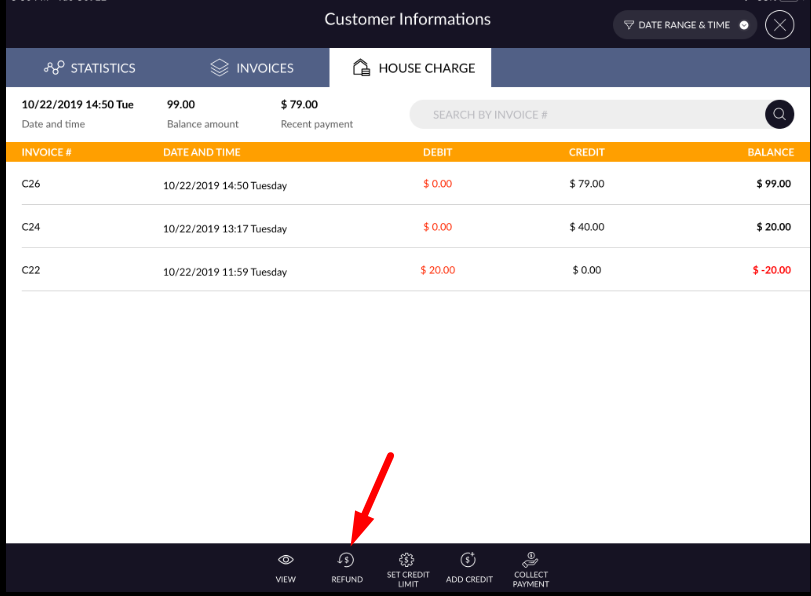Click the Credit column header

pos(586,153)
